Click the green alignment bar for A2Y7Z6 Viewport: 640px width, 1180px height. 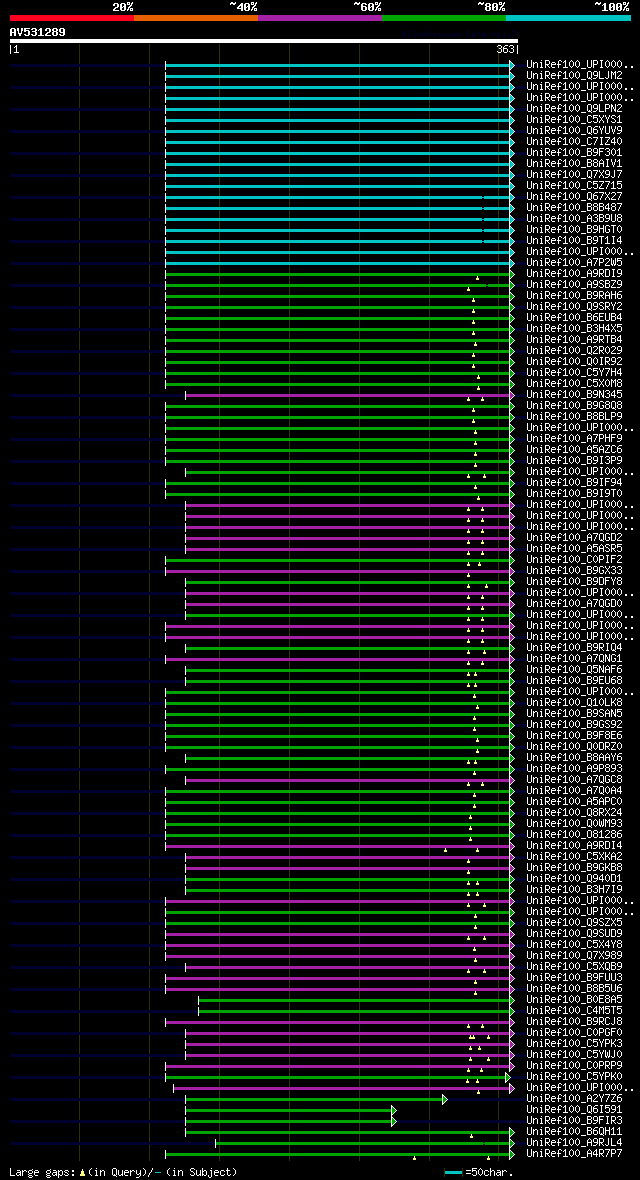313,1099
